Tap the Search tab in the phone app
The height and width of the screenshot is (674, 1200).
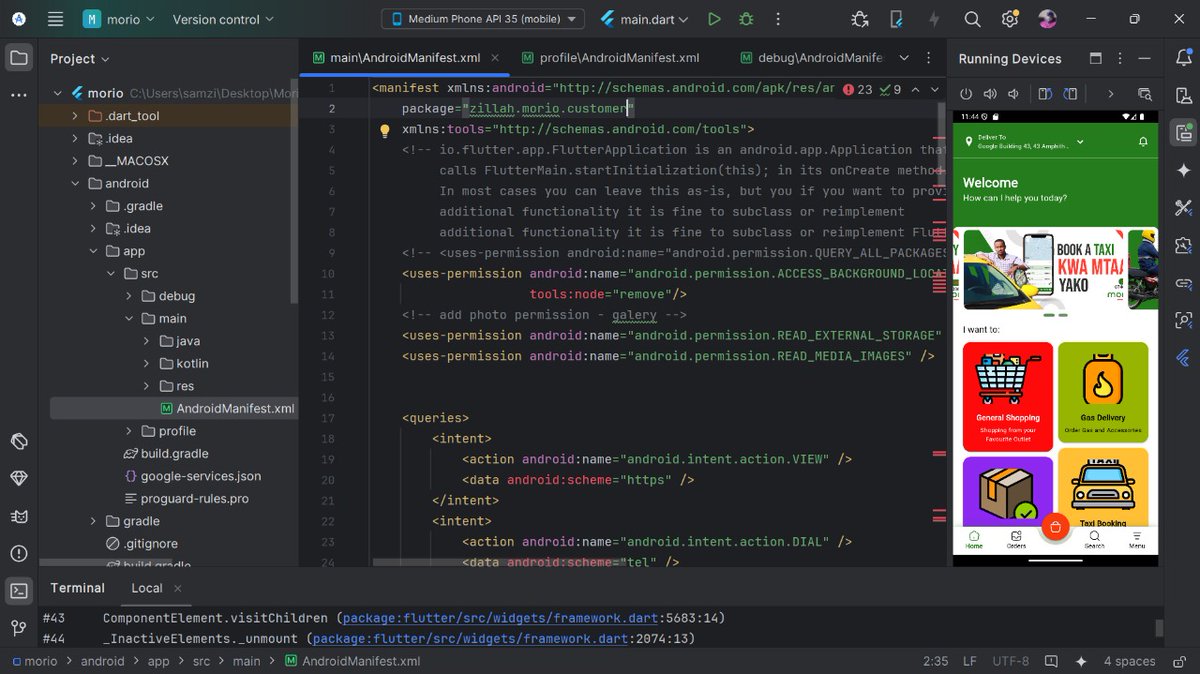(x=1095, y=540)
